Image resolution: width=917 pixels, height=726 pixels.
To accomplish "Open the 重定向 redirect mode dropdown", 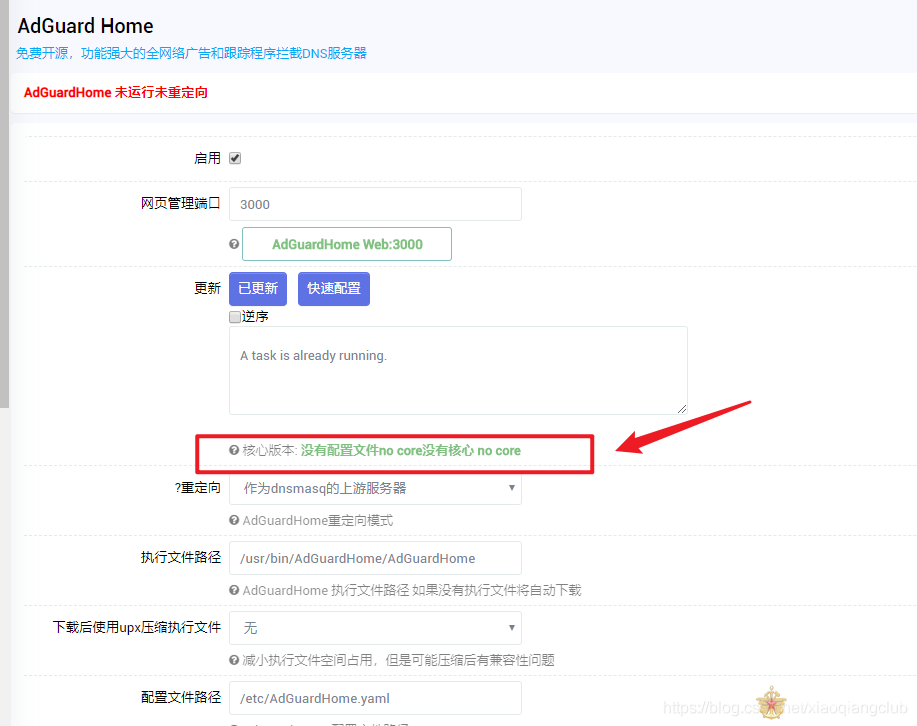I will (x=375, y=488).
